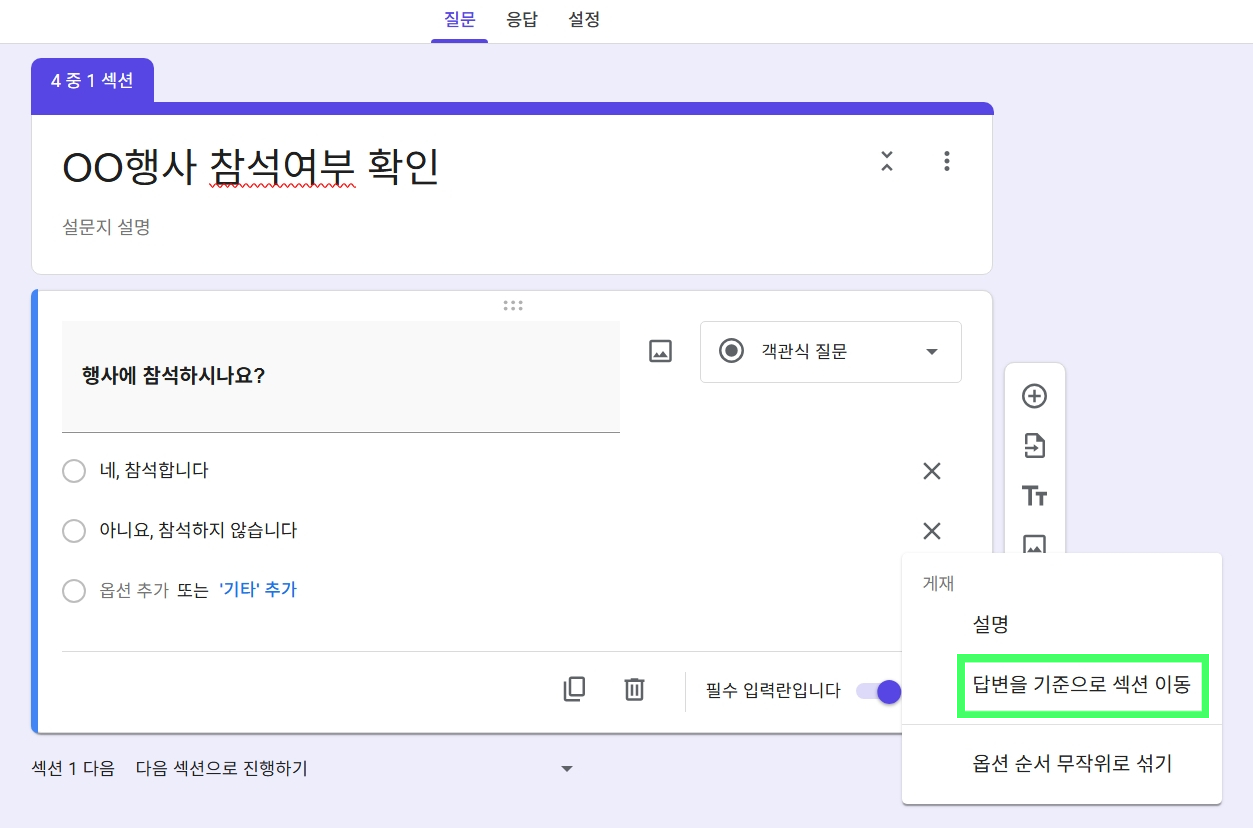Viewport: 1253px width, 828px height.
Task: Toggle the 필수 입력란입니다 required switch
Action: click(x=880, y=691)
